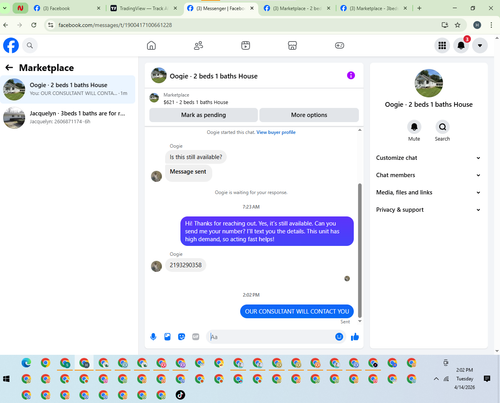
Task: Click the Mark as pending button
Action: pos(203,115)
